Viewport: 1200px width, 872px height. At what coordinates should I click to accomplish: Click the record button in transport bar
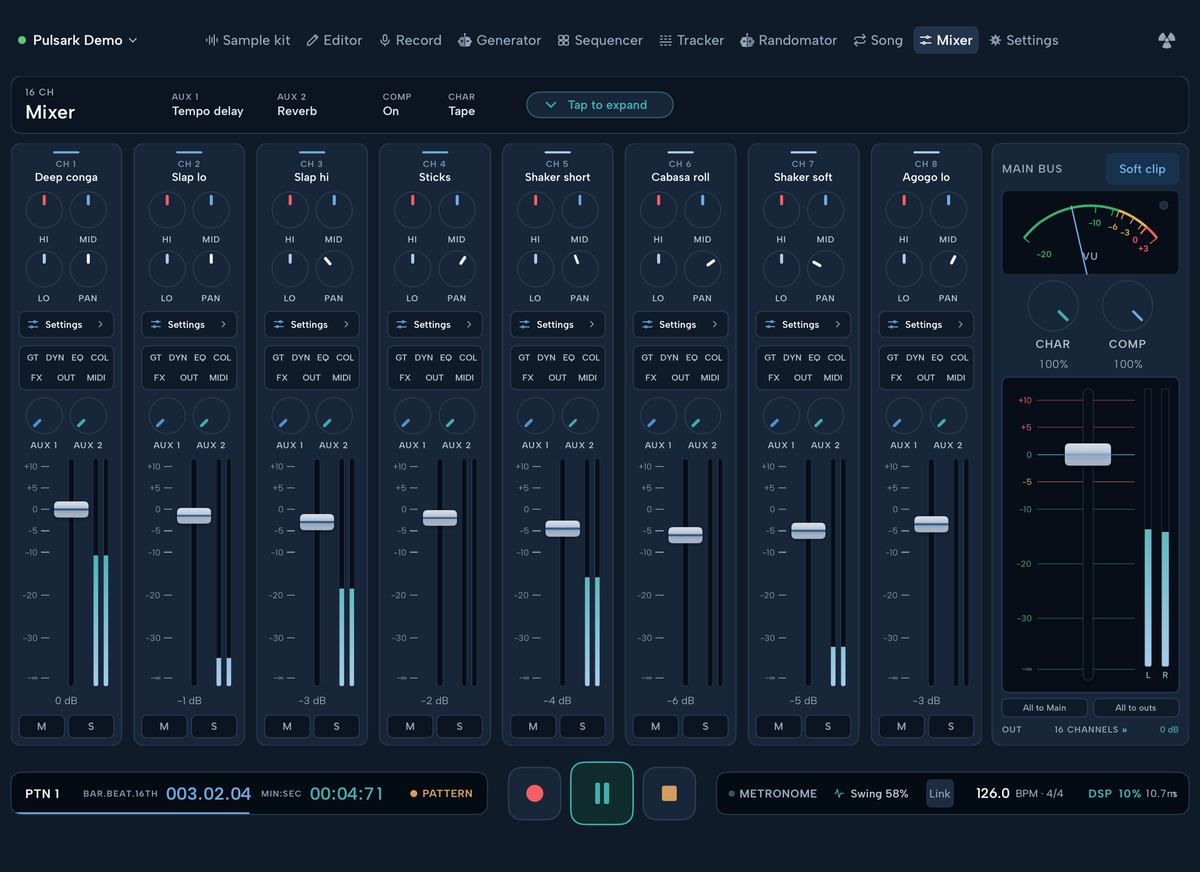click(x=535, y=793)
